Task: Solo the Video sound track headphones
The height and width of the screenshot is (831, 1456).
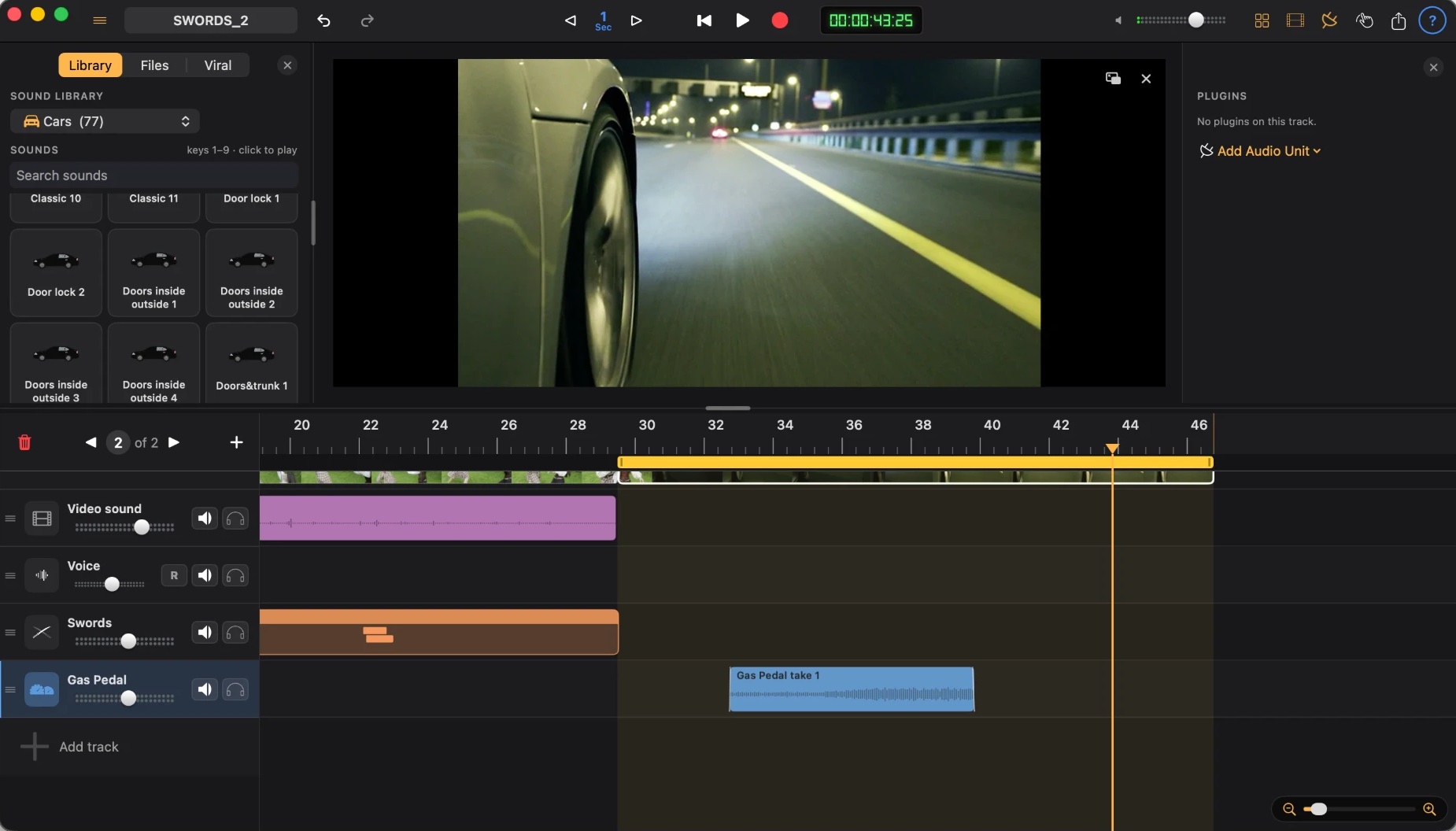Action: point(235,519)
